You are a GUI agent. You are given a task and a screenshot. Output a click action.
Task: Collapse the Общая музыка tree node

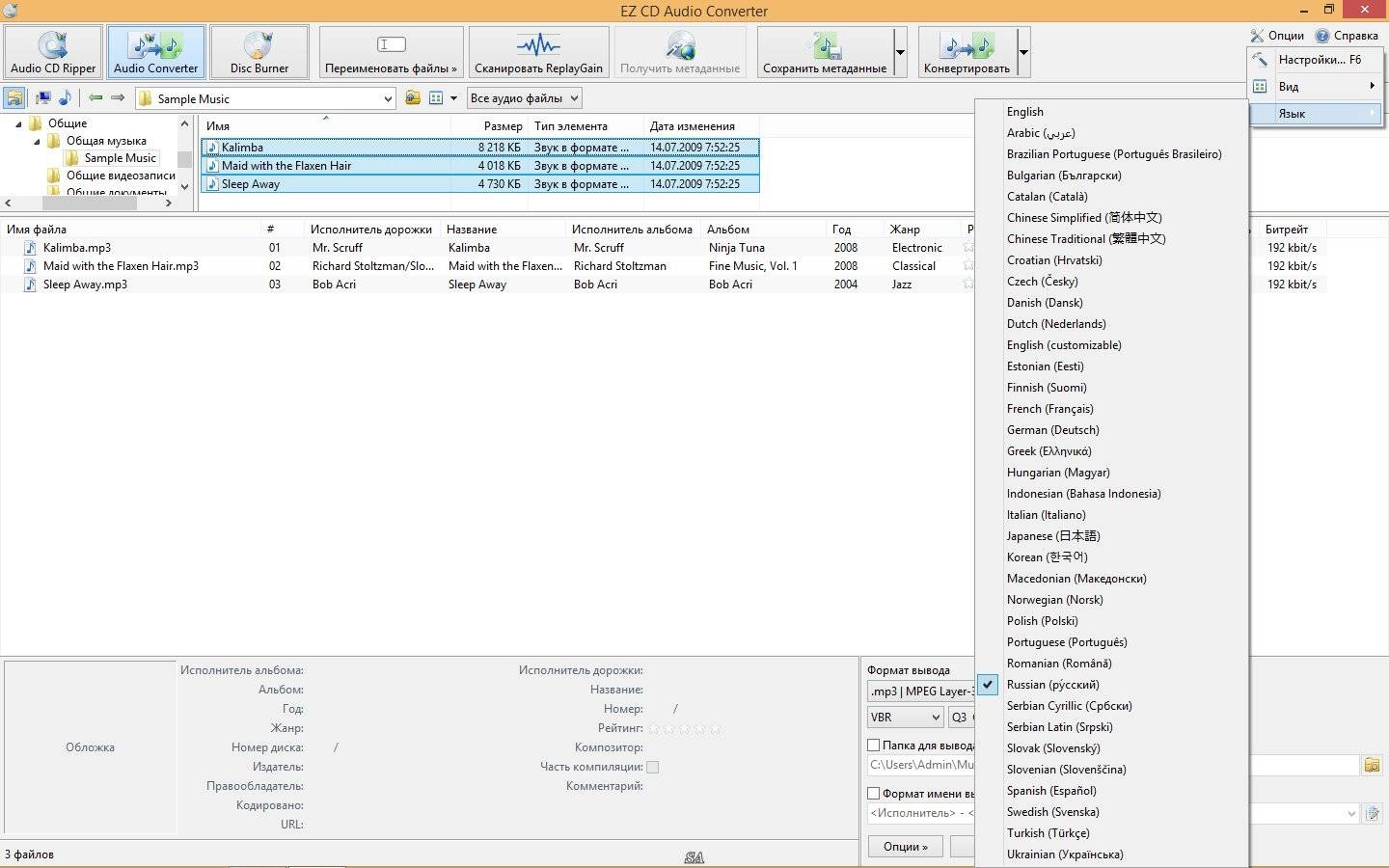tap(37, 142)
